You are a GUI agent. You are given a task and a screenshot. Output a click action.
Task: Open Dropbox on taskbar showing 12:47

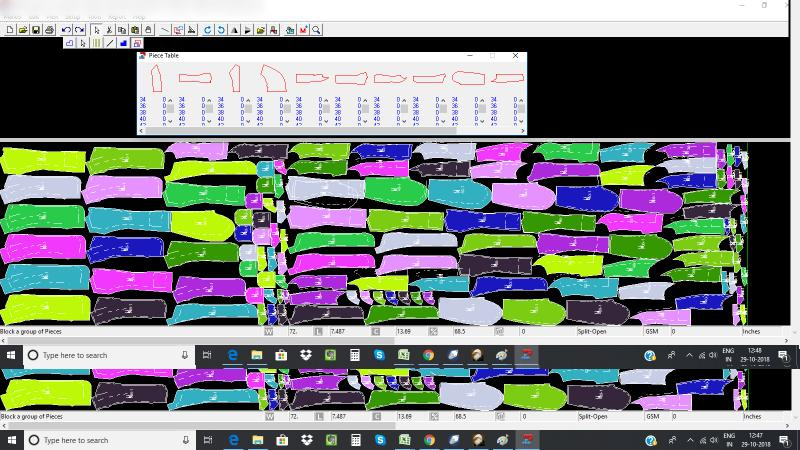[307, 440]
